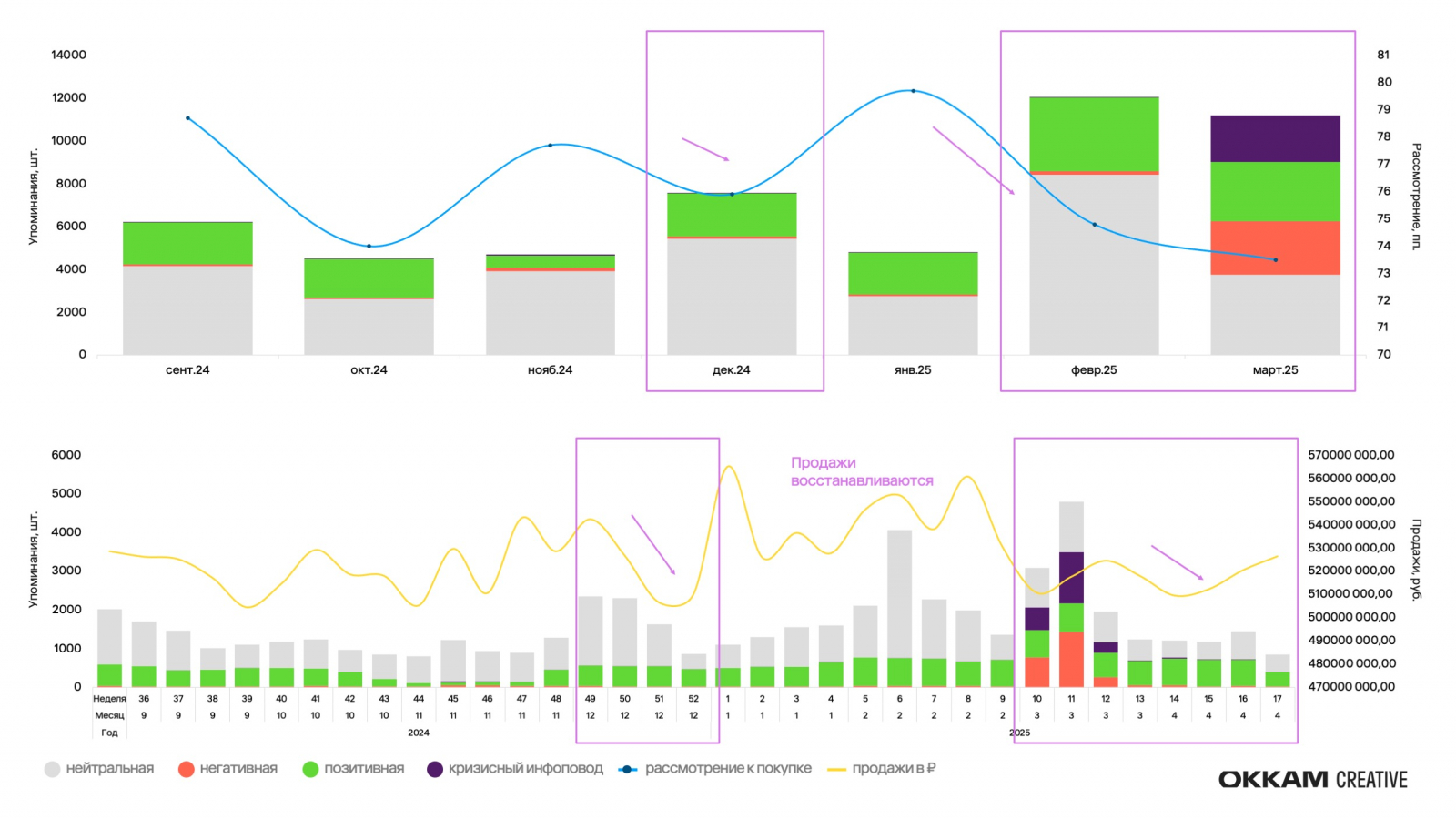Click the янв.25 peak point on blue line

(x=914, y=91)
